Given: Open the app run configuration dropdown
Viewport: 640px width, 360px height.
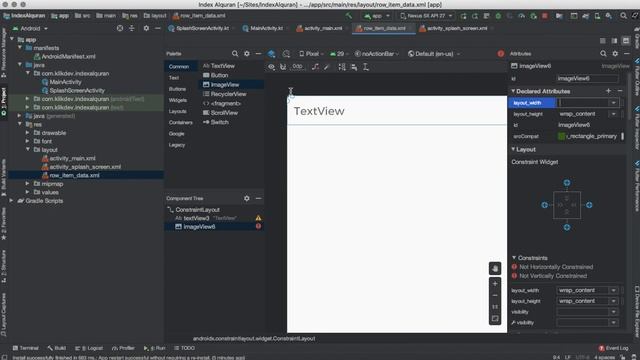Looking at the screenshot, I should 377,16.
